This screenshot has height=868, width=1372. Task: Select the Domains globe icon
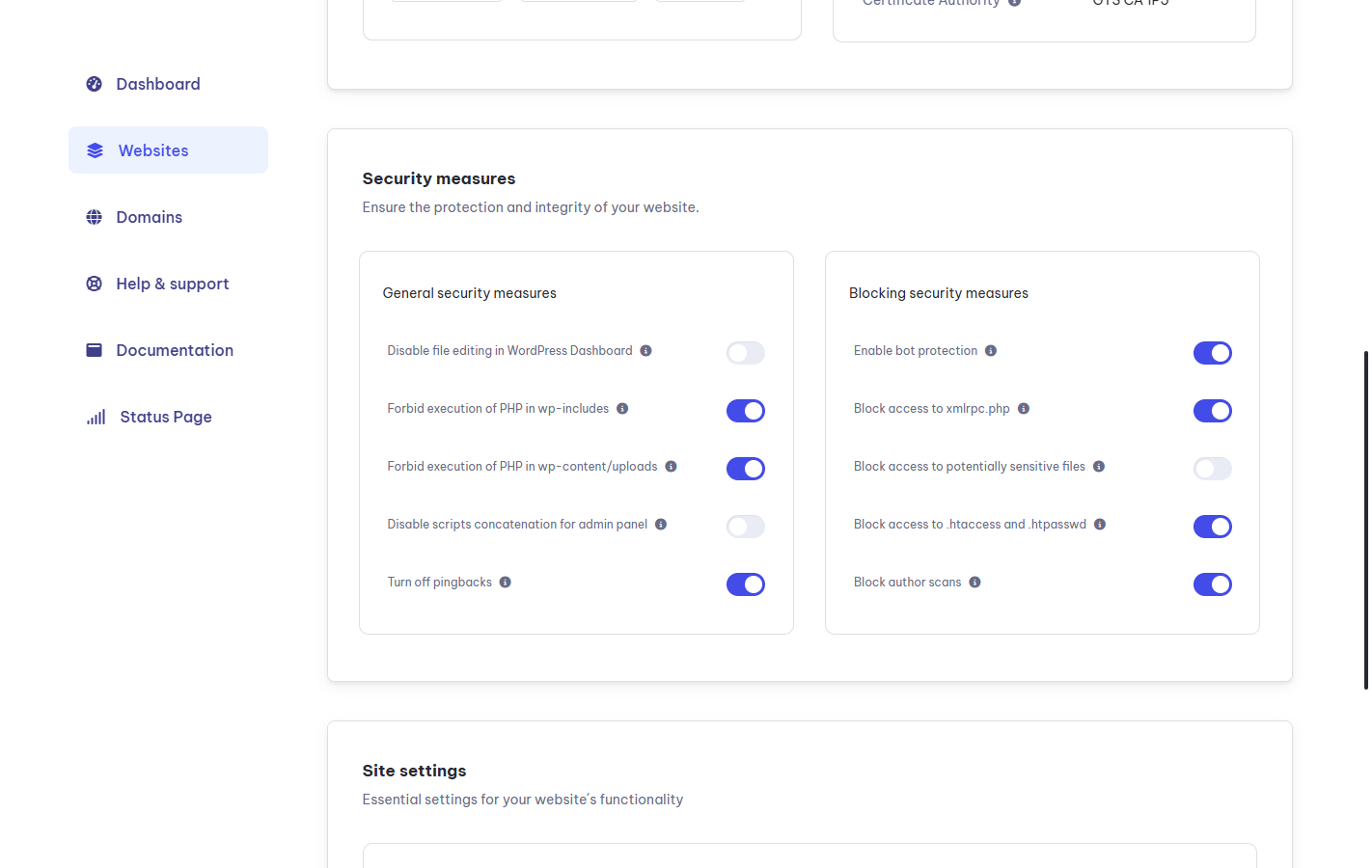click(x=93, y=216)
